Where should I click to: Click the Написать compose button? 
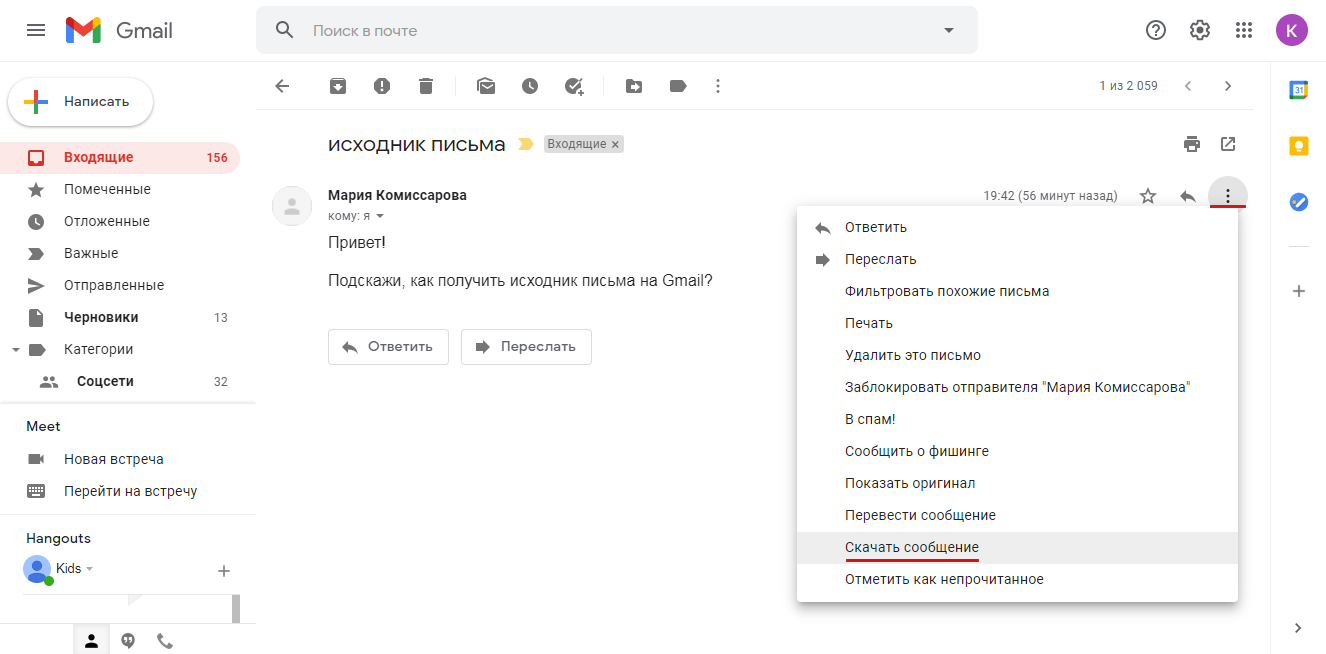(80, 101)
